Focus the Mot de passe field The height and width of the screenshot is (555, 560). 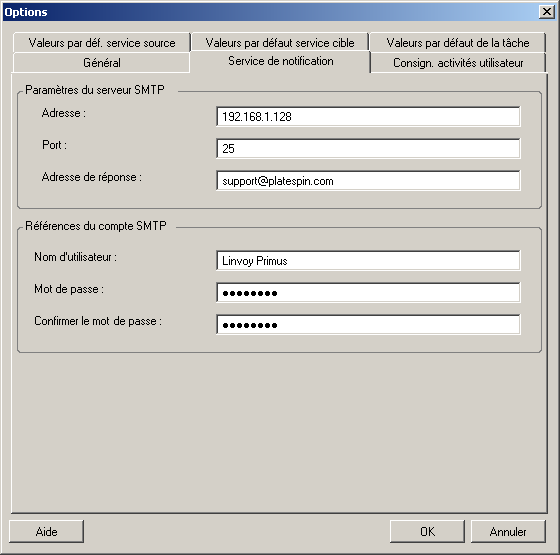click(368, 293)
